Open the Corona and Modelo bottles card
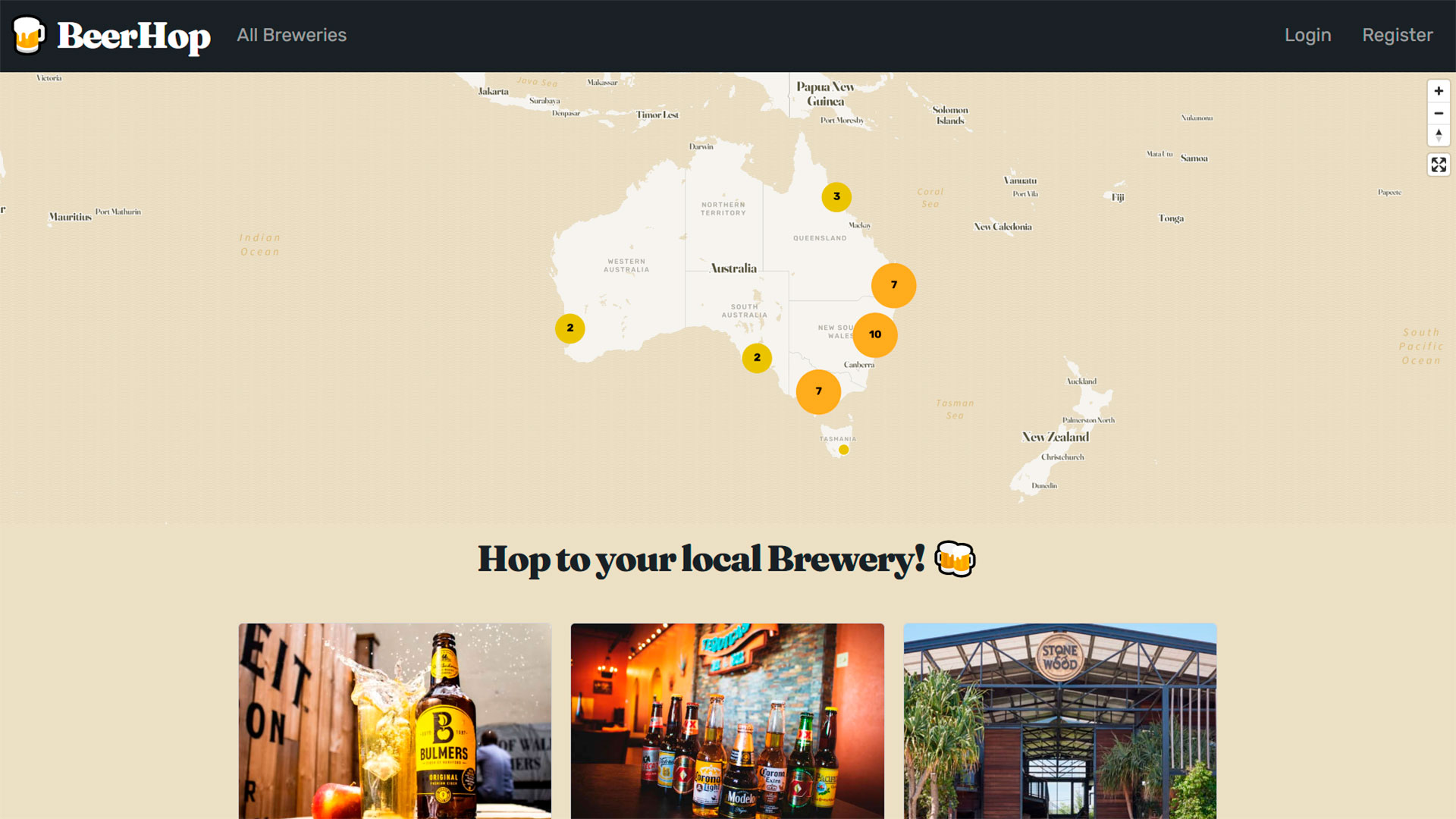This screenshot has width=1456, height=819. tap(727, 720)
